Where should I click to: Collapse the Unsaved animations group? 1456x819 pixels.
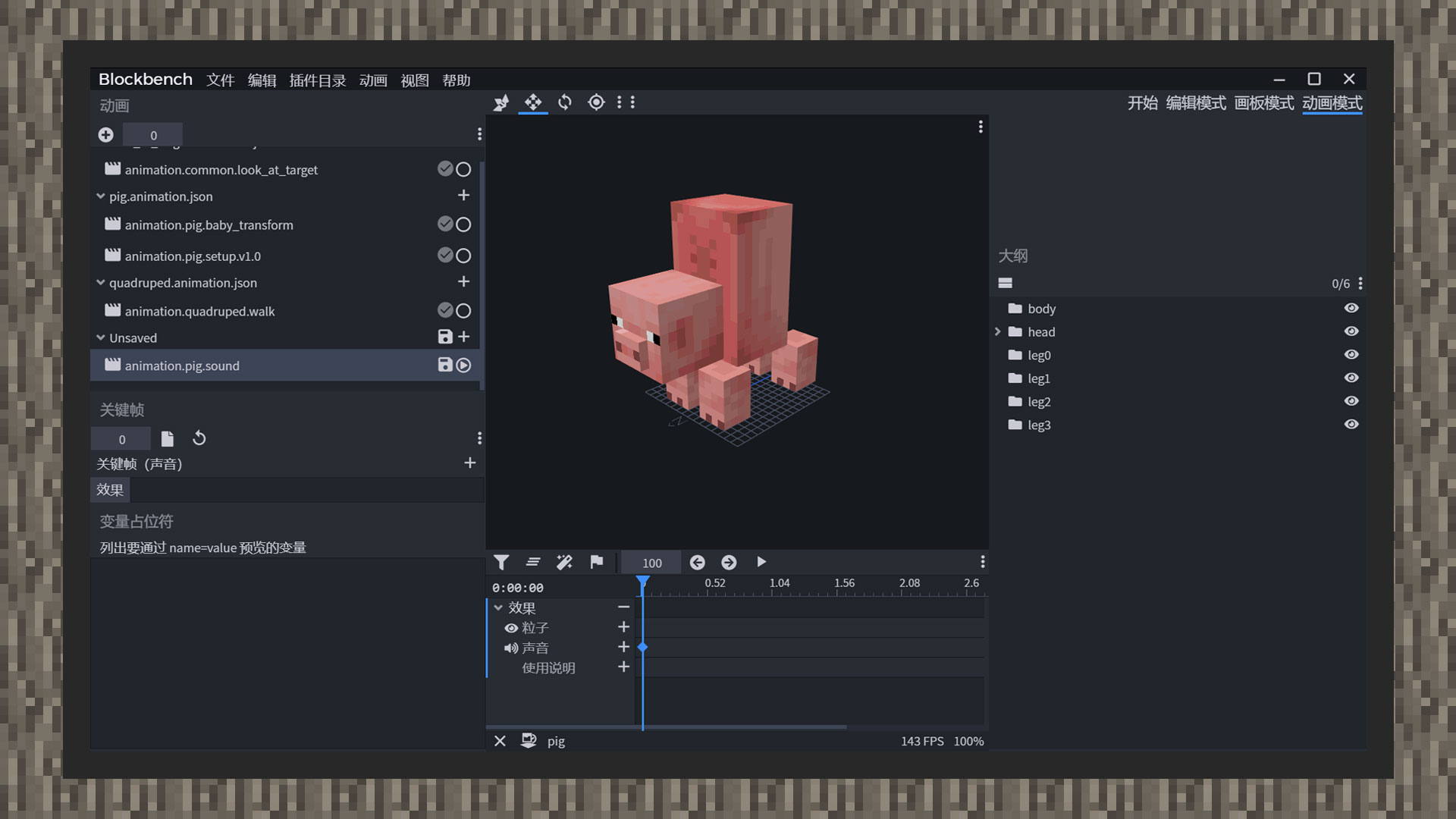[101, 337]
